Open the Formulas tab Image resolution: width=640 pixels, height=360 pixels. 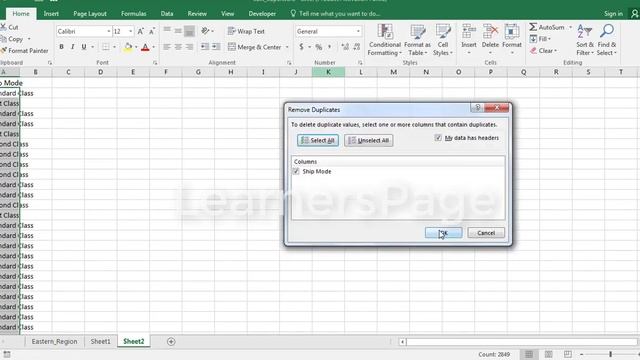click(x=133, y=13)
